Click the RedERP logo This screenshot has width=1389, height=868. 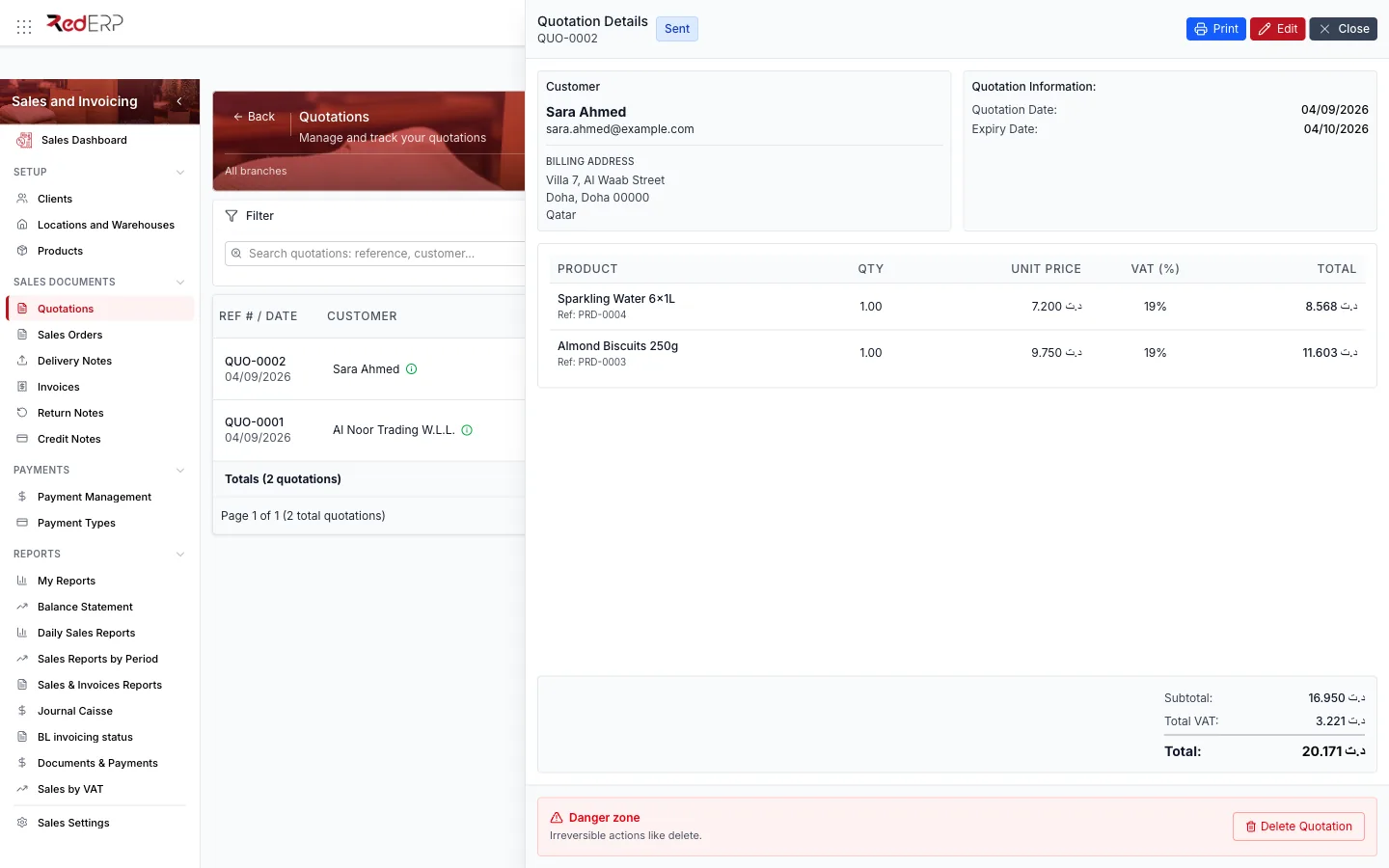85,23
